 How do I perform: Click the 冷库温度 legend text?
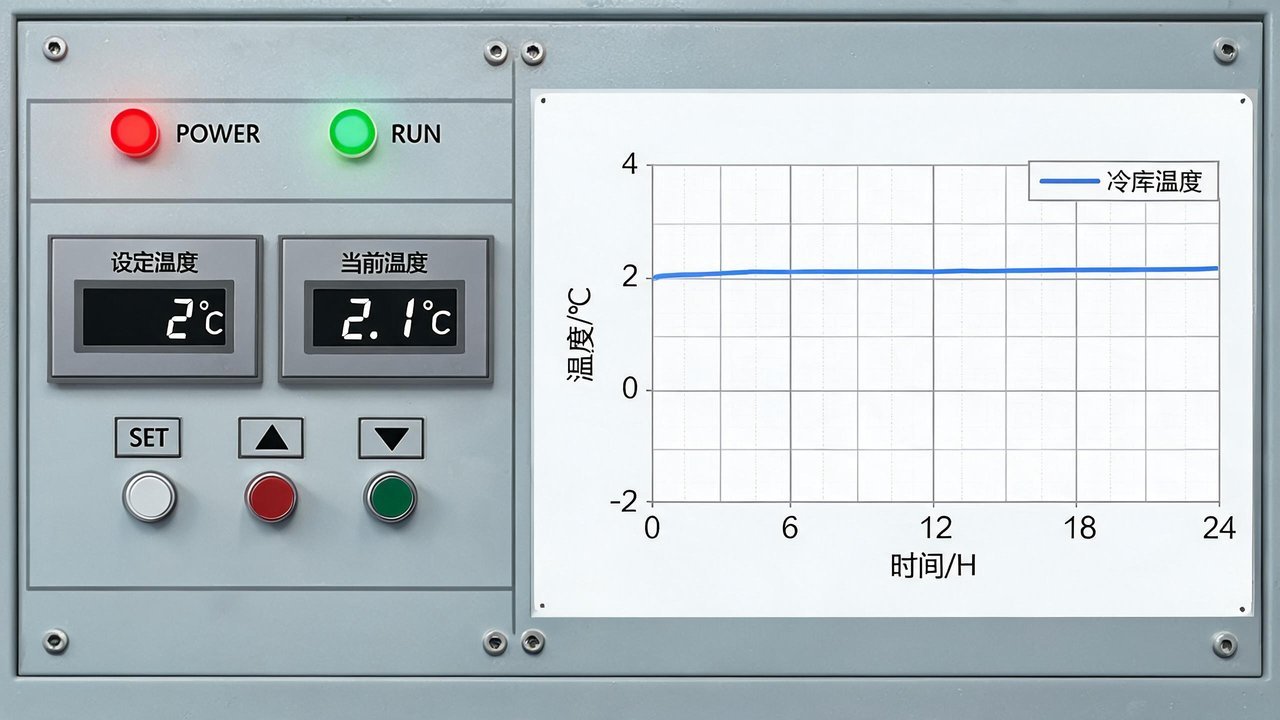coord(1154,182)
